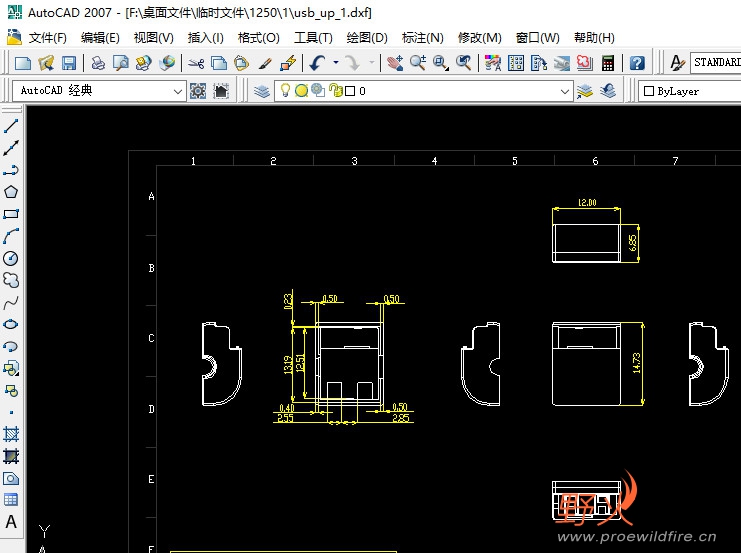Select the Zoom Previous icon
Screen dimensions: 741x553
coord(464,62)
